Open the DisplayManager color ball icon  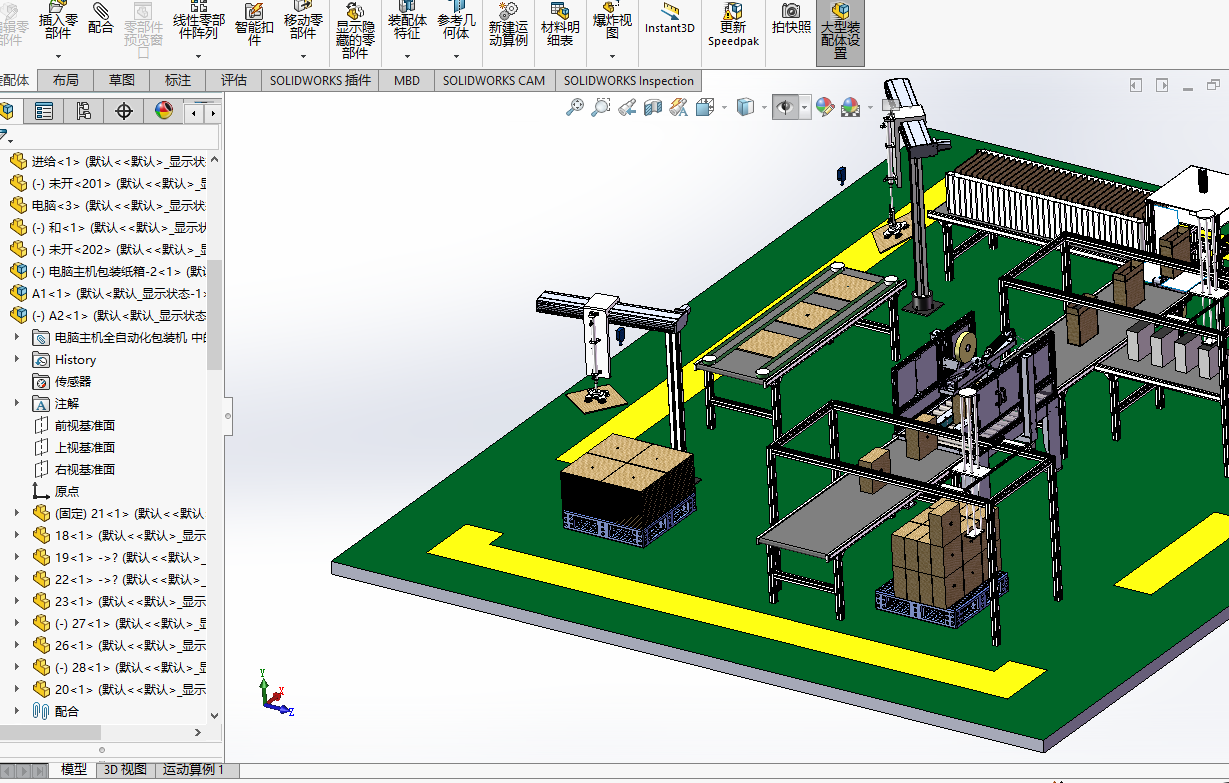(x=164, y=111)
